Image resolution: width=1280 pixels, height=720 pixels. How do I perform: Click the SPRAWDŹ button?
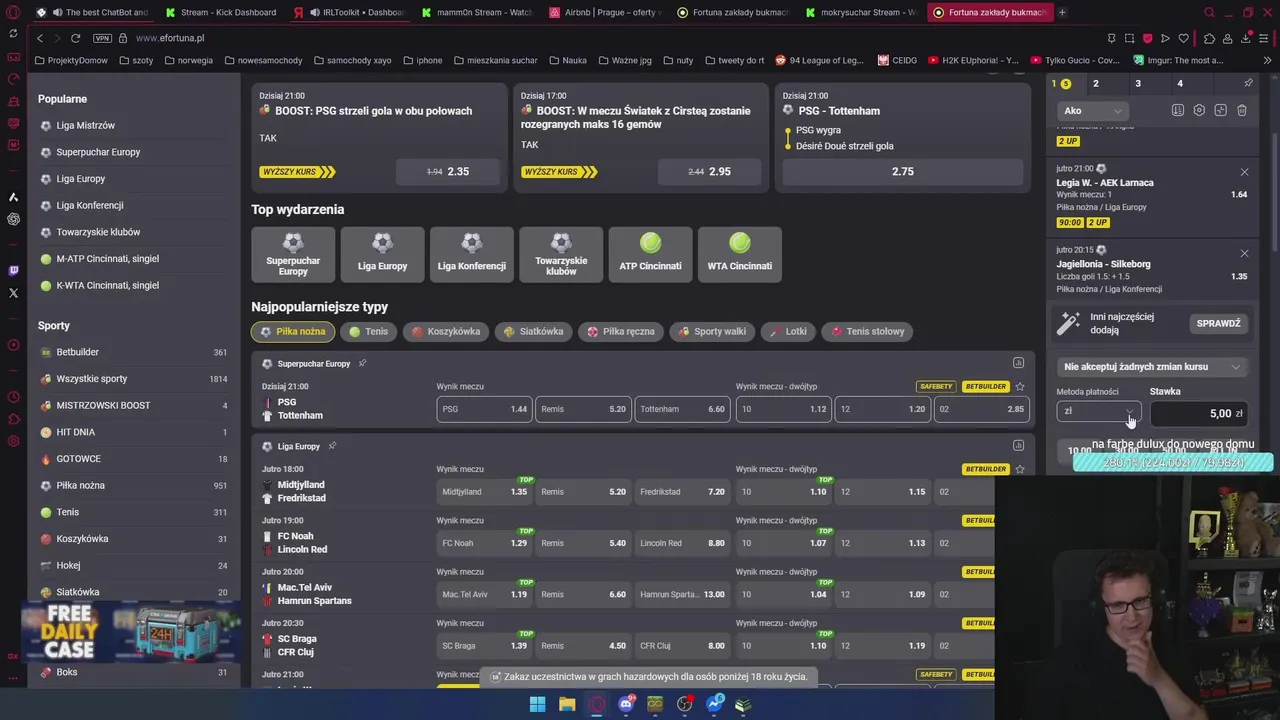pyautogui.click(x=1218, y=323)
